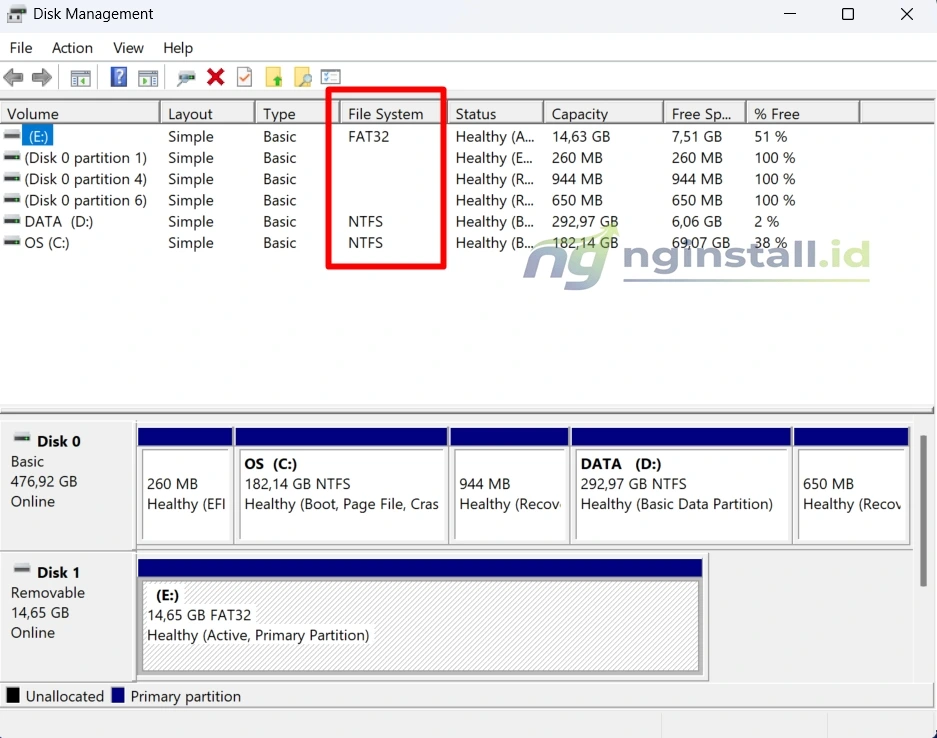Maximize the Disk Management window

pyautogui.click(x=847, y=14)
